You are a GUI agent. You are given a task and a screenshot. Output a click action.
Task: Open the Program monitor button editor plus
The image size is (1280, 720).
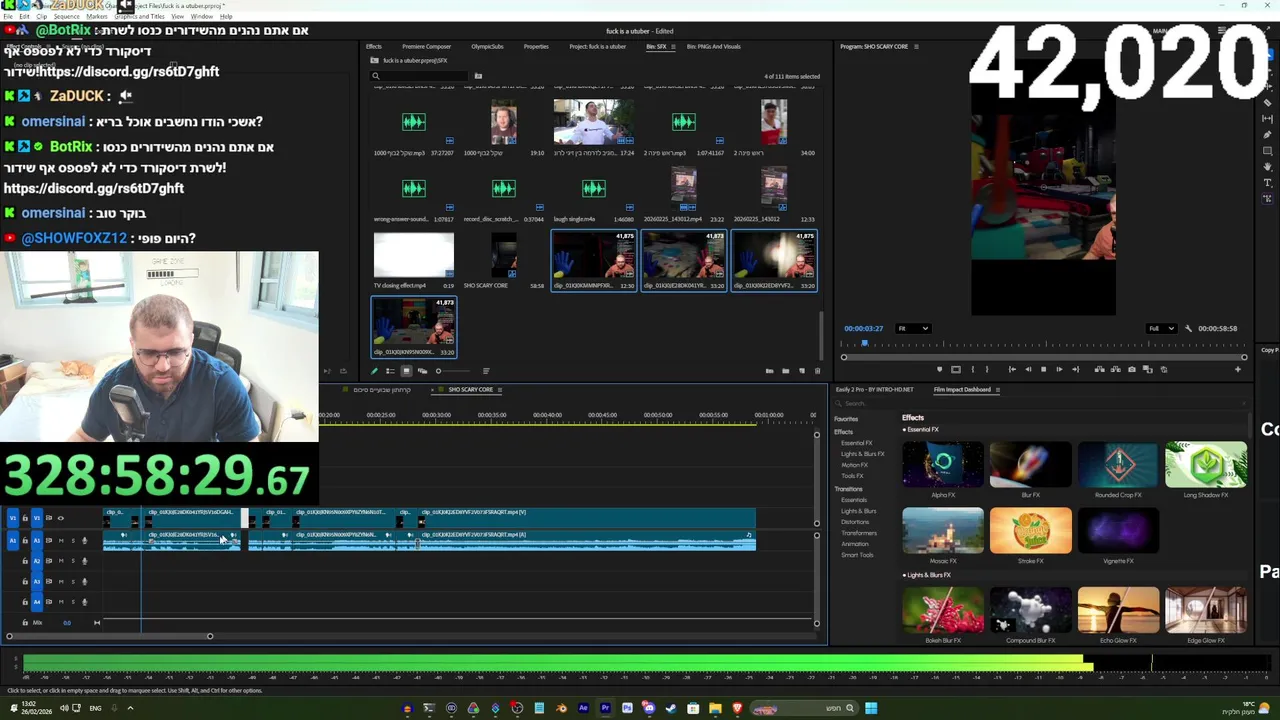1238,370
